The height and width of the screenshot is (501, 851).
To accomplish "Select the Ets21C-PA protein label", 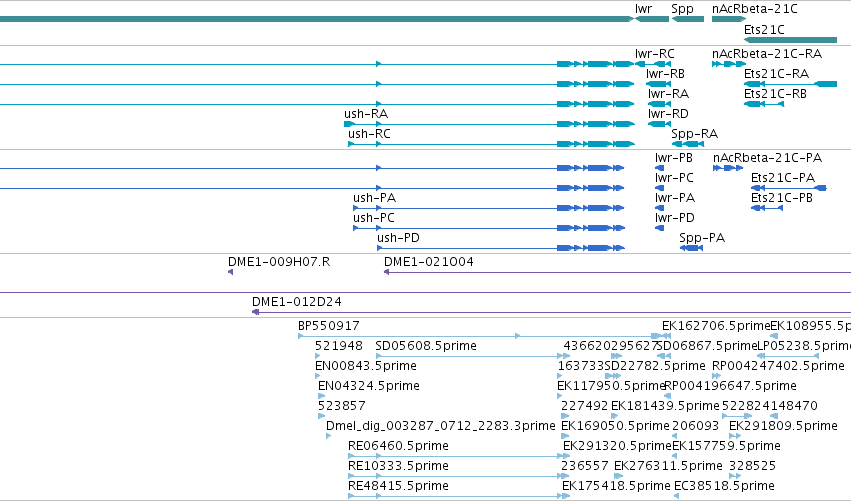I will (783, 178).
